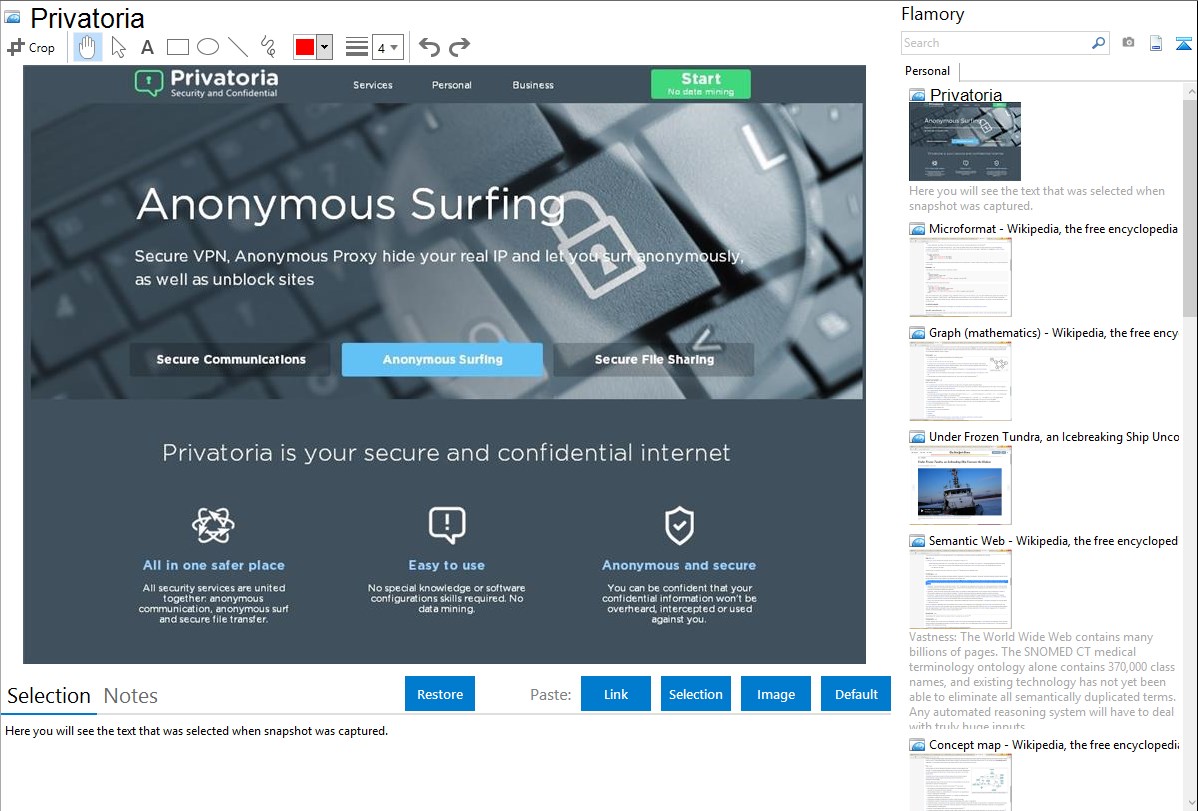Click the Easy to use heading
The height and width of the screenshot is (811, 1198).
[447, 565]
